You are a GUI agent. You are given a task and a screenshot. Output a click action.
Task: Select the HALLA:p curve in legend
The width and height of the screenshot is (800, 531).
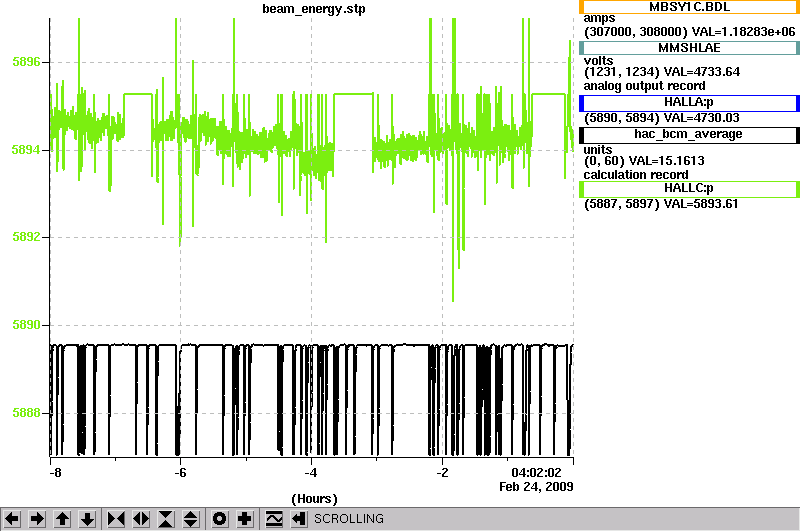coord(689,103)
